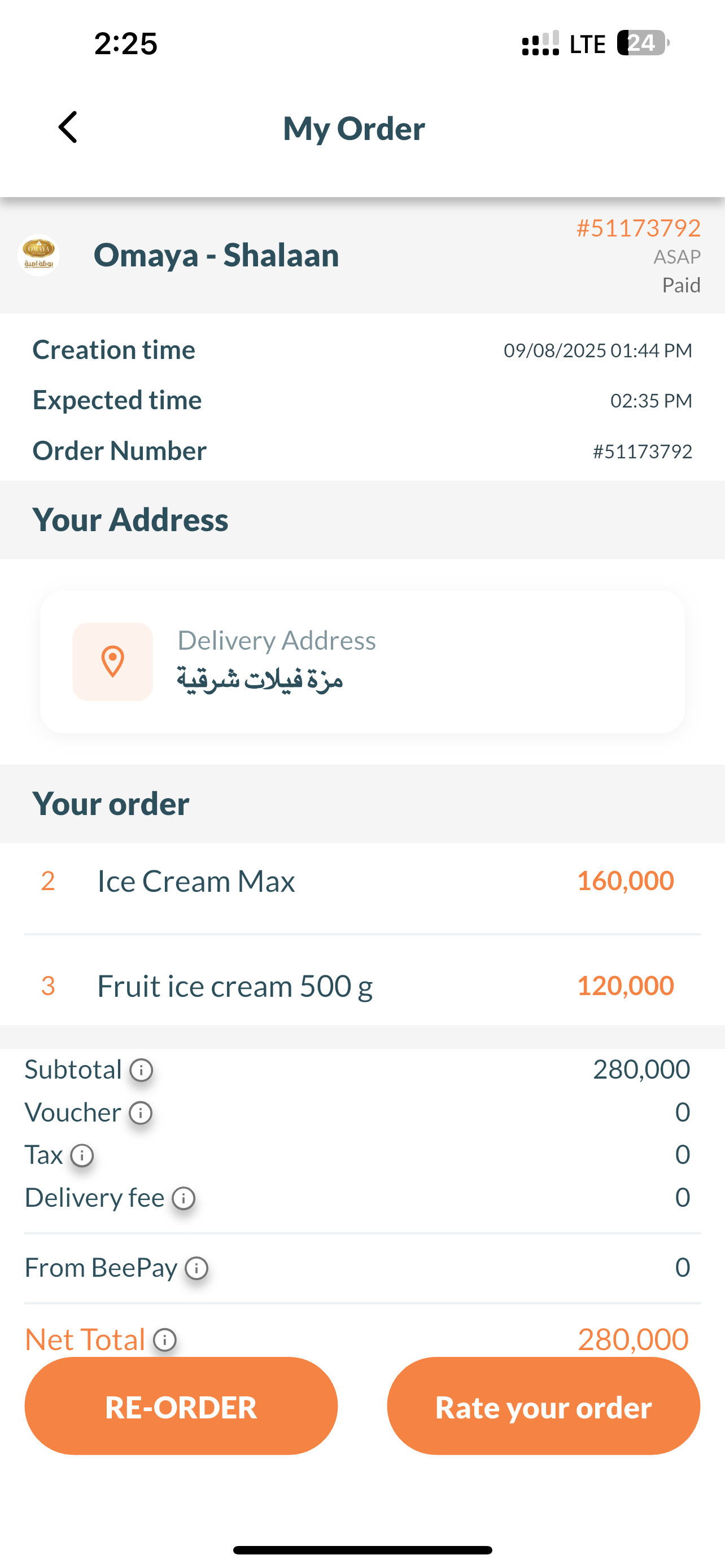This screenshot has height=1568, width=725.
Task: Select the Fruit ice cream 500 g item
Action: (x=235, y=986)
